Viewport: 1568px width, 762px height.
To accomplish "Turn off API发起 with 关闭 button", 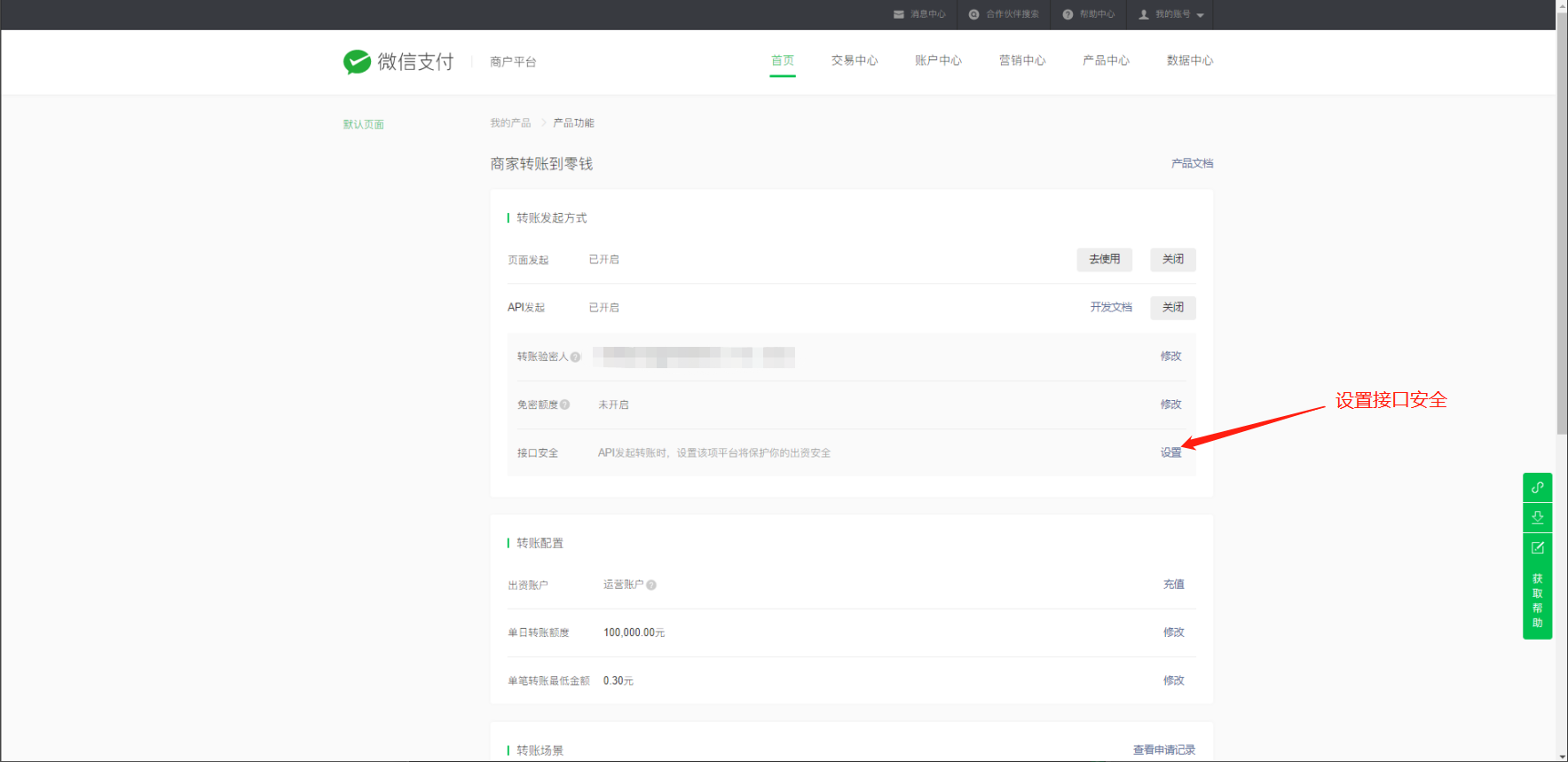I will 1172,307.
